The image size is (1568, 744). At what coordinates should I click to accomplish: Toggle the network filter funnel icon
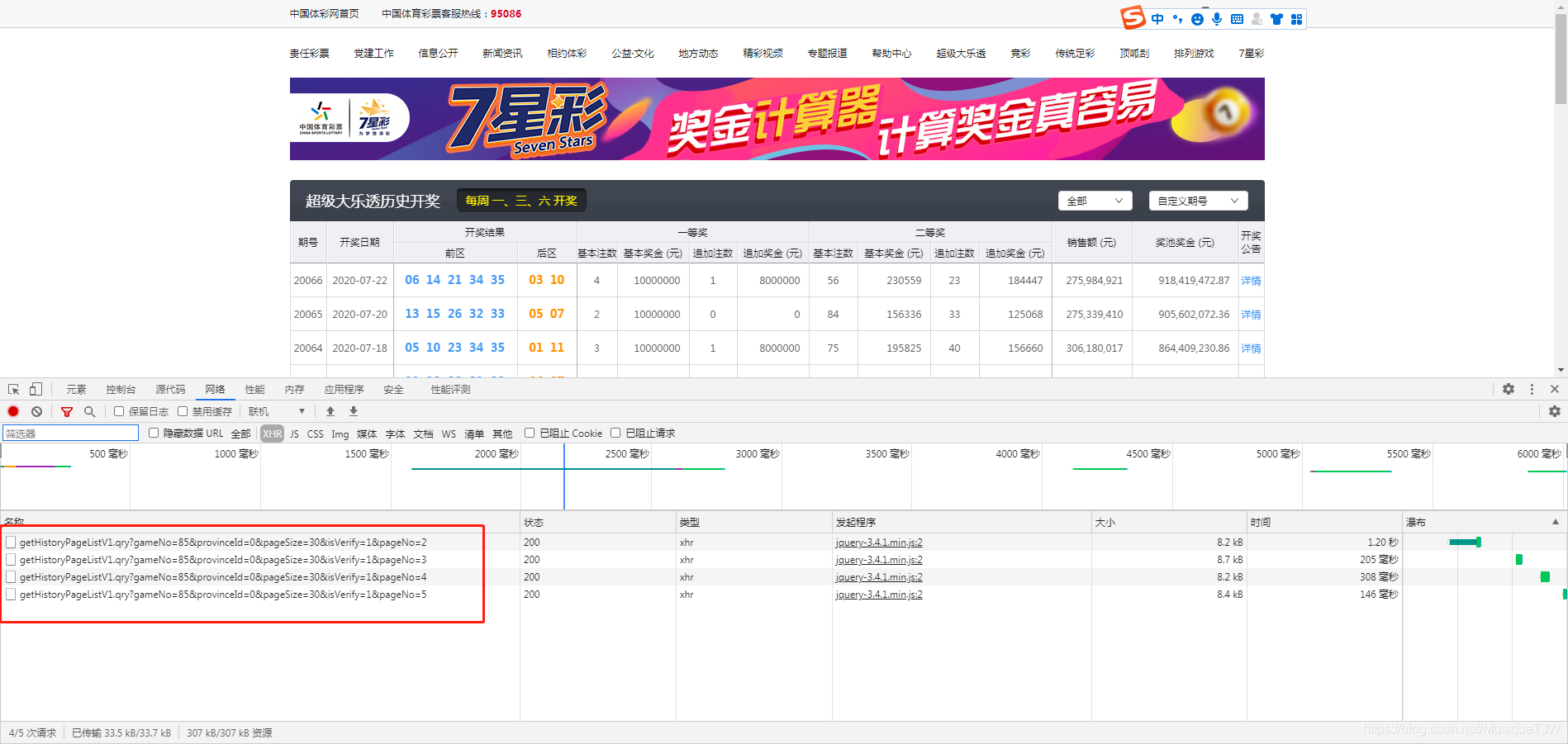pos(67,411)
